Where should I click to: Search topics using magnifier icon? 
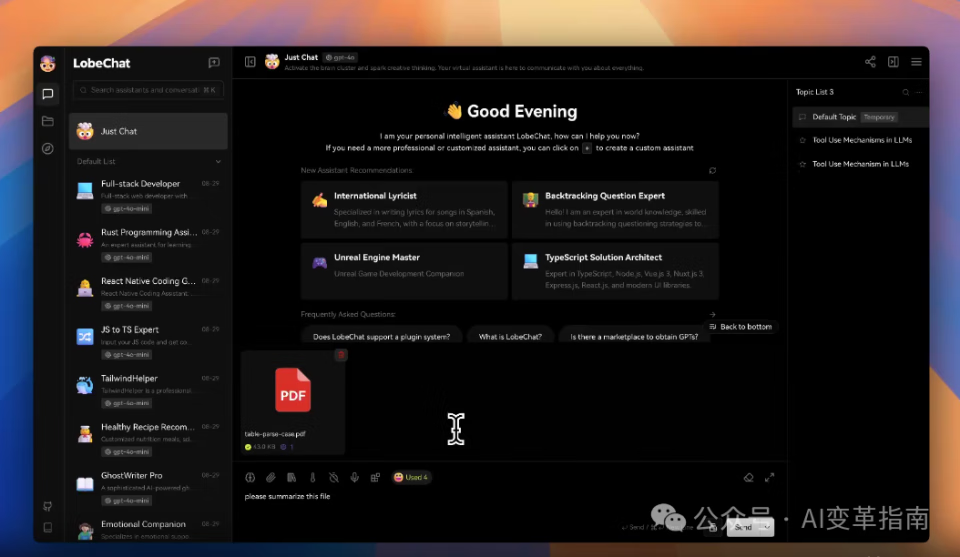tap(906, 92)
